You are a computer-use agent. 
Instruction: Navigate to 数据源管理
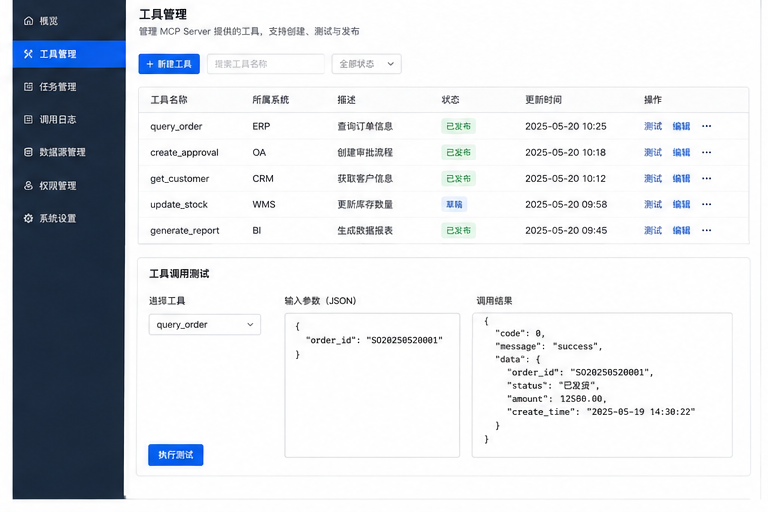(x=69, y=152)
